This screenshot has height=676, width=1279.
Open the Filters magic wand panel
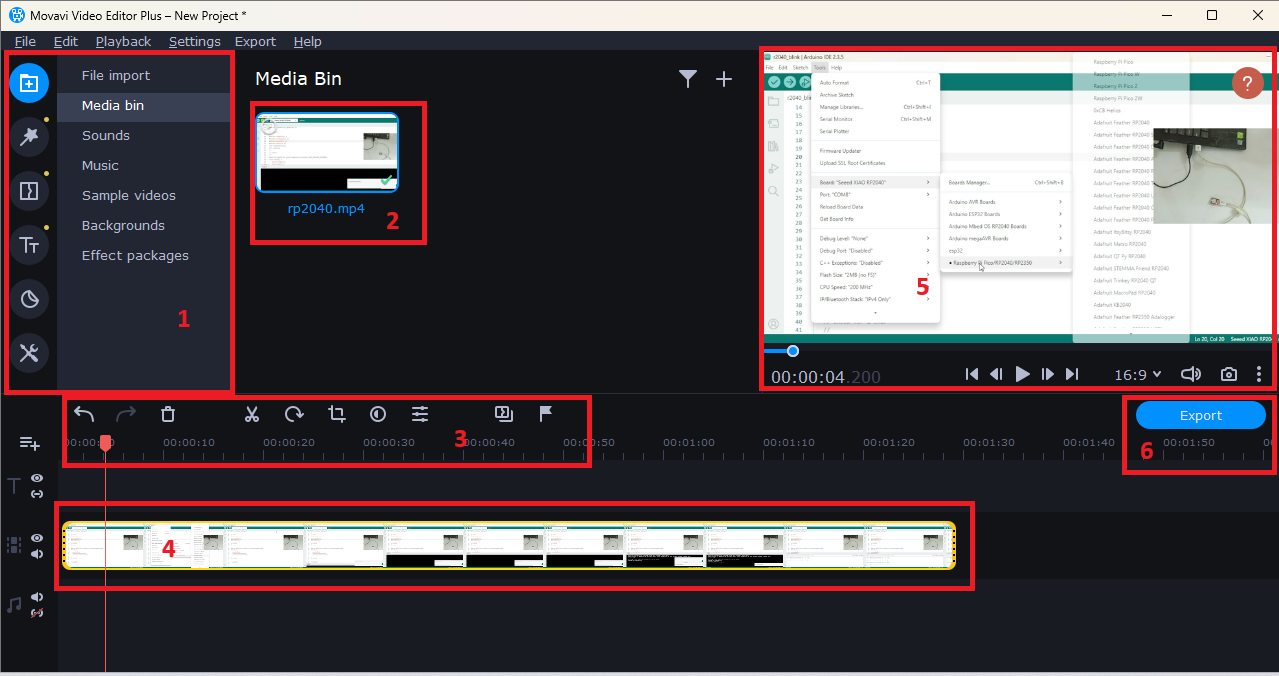(x=29, y=137)
